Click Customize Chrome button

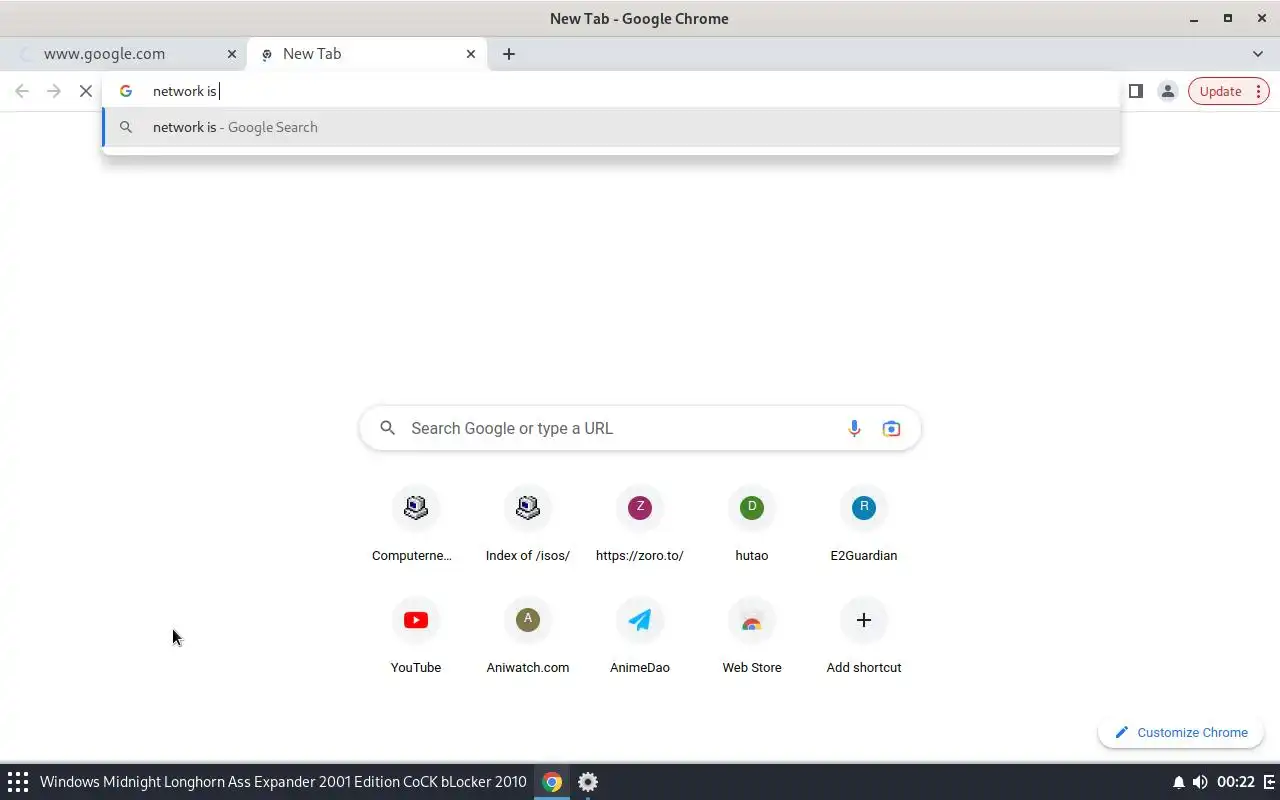tap(1181, 732)
